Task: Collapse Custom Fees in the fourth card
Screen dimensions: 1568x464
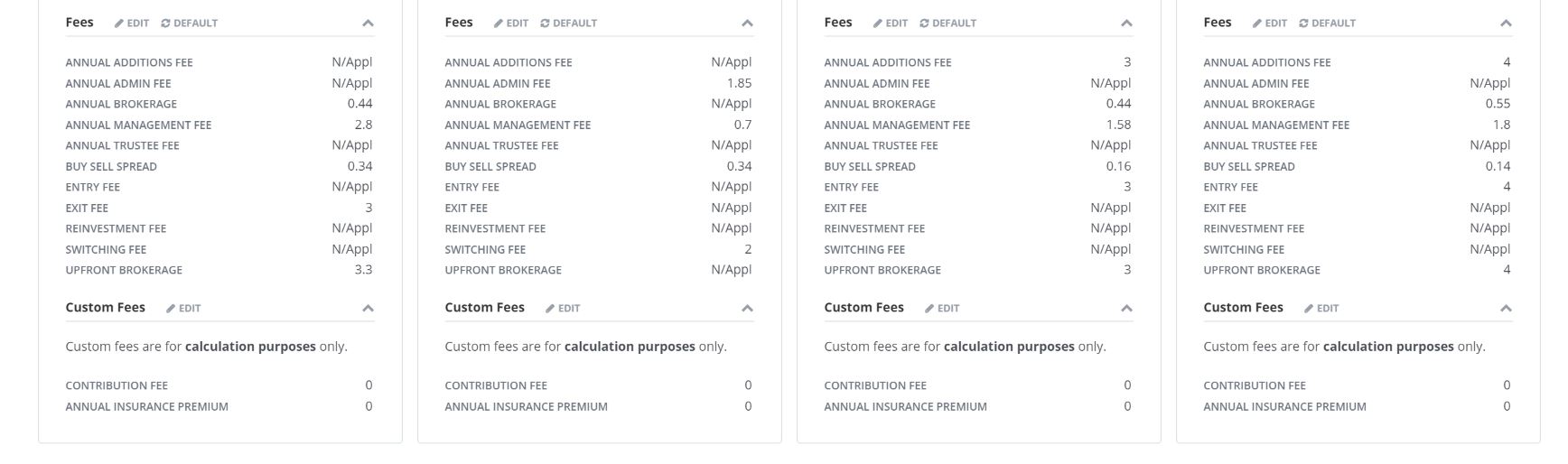Action: click(1506, 309)
